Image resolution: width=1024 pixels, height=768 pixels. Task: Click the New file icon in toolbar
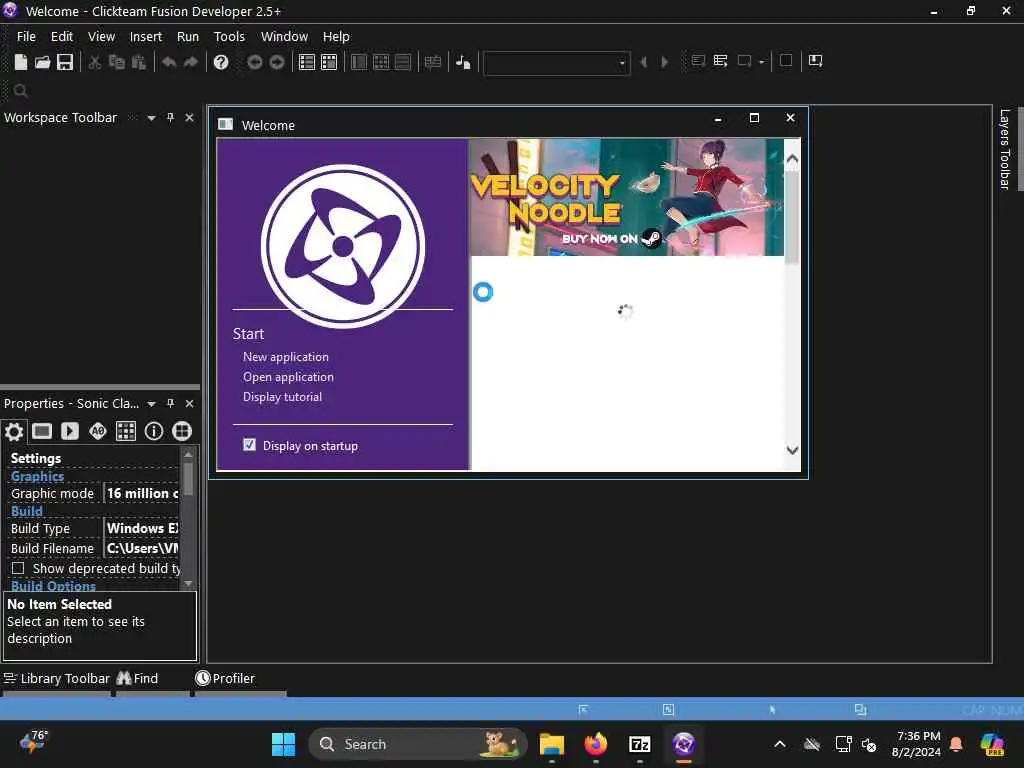point(21,62)
